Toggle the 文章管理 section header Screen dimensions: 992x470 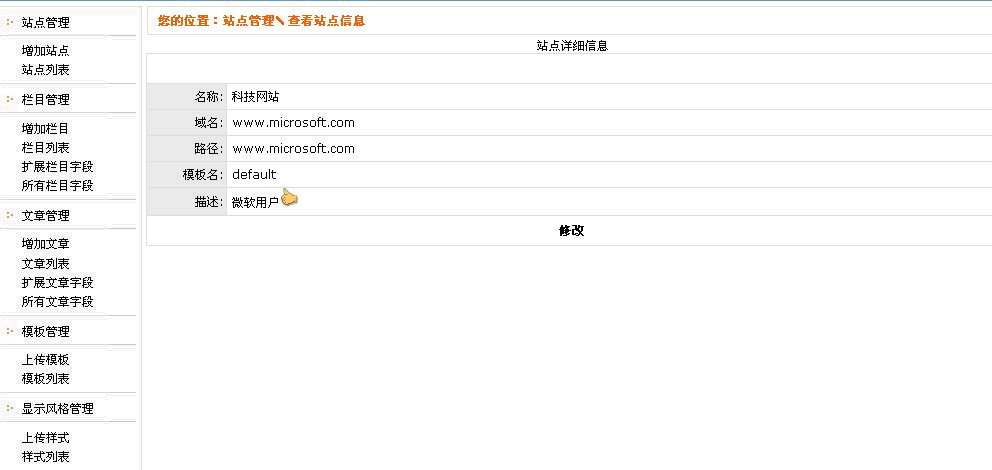46,215
